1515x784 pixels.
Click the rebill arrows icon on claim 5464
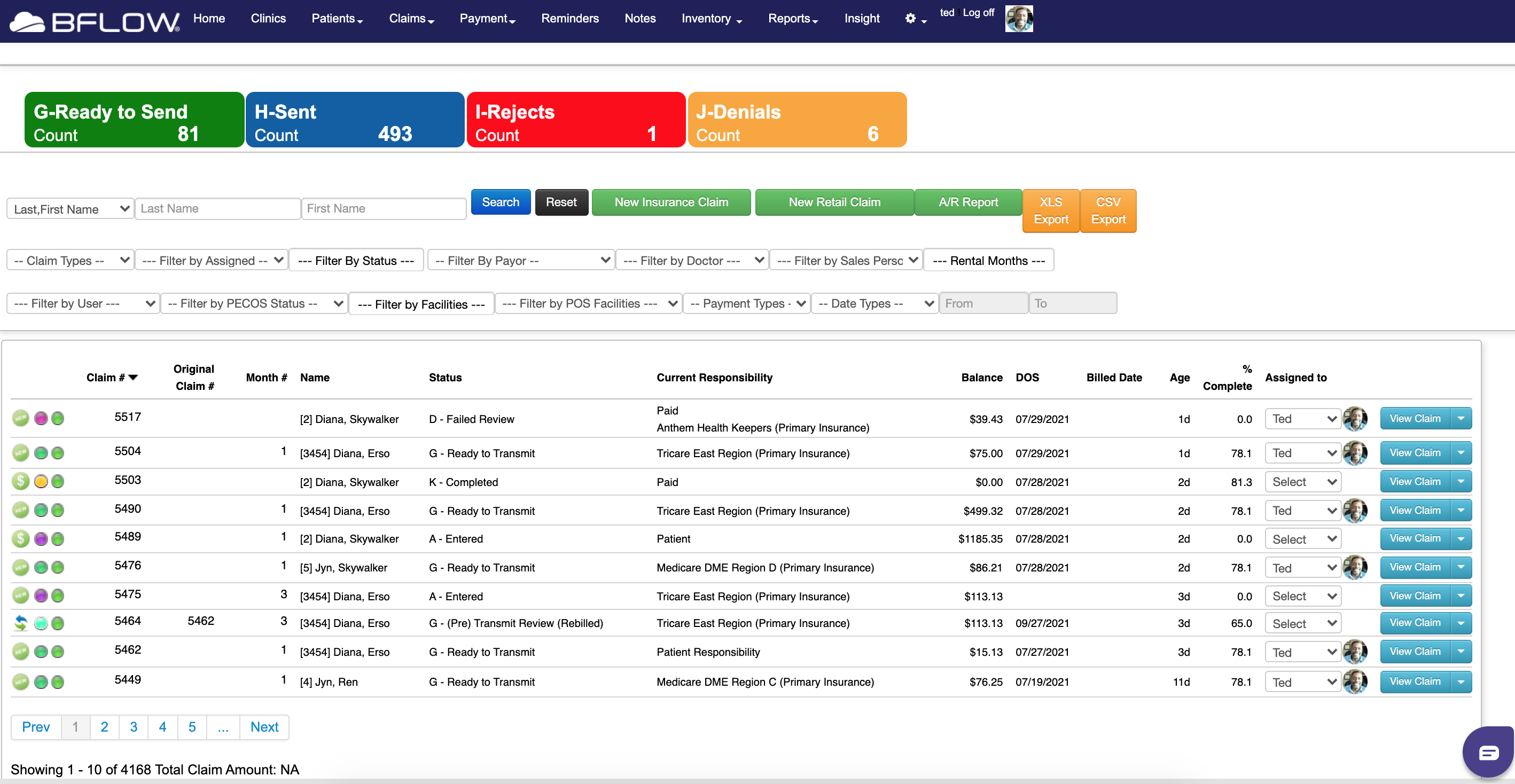21,623
